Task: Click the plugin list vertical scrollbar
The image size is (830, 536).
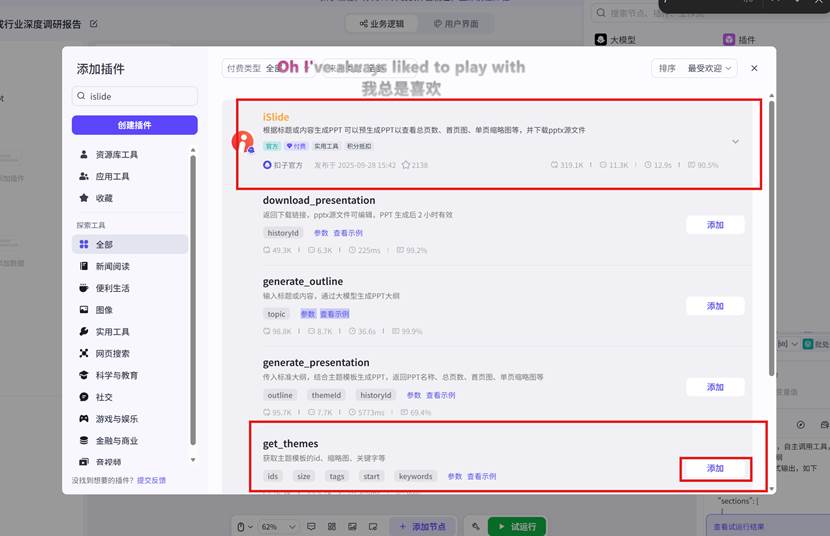Action: 771,237
